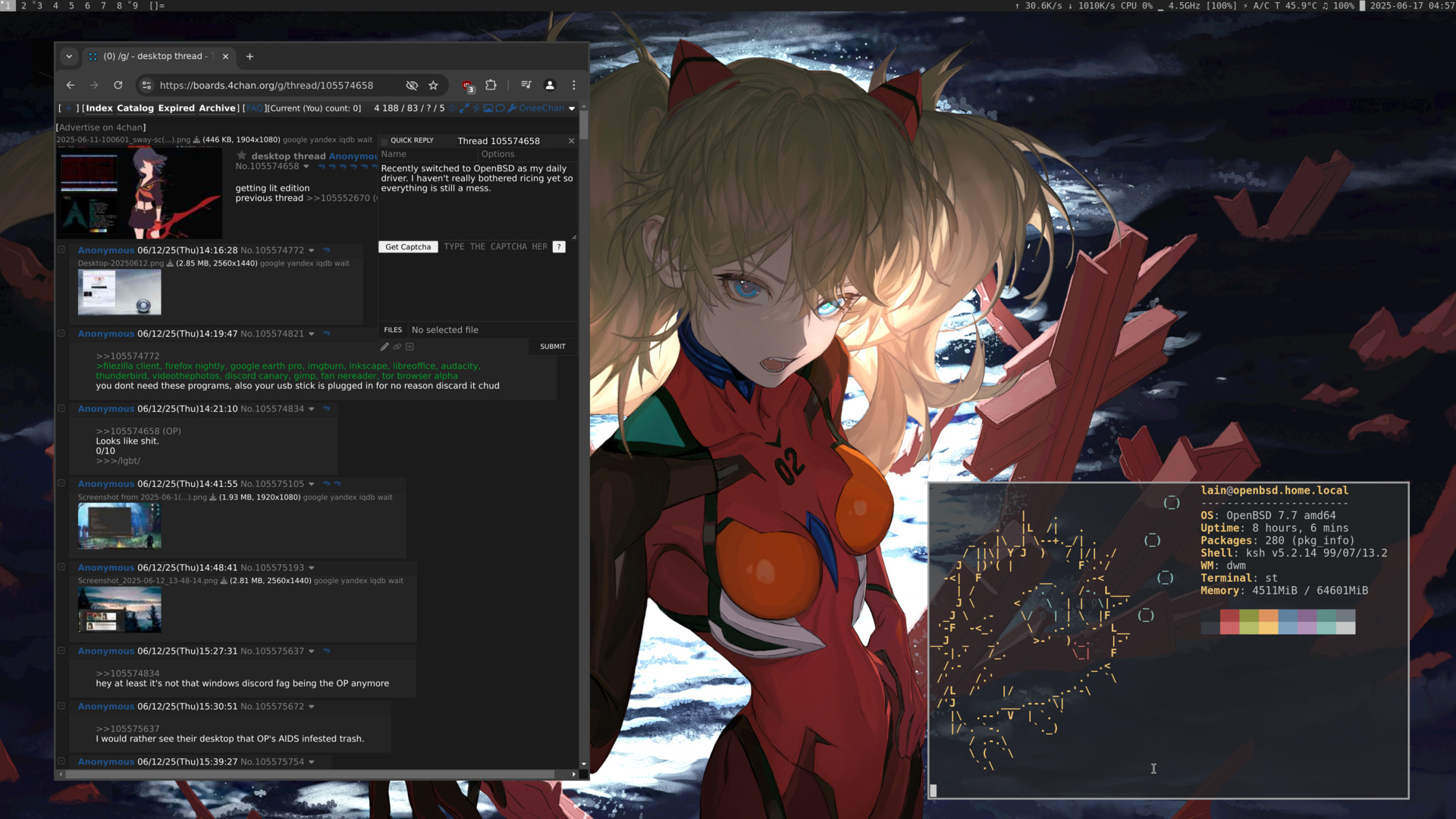The image size is (1456, 819).
Task: Open post menu arrow for OP No.105574658
Action: click(306, 167)
